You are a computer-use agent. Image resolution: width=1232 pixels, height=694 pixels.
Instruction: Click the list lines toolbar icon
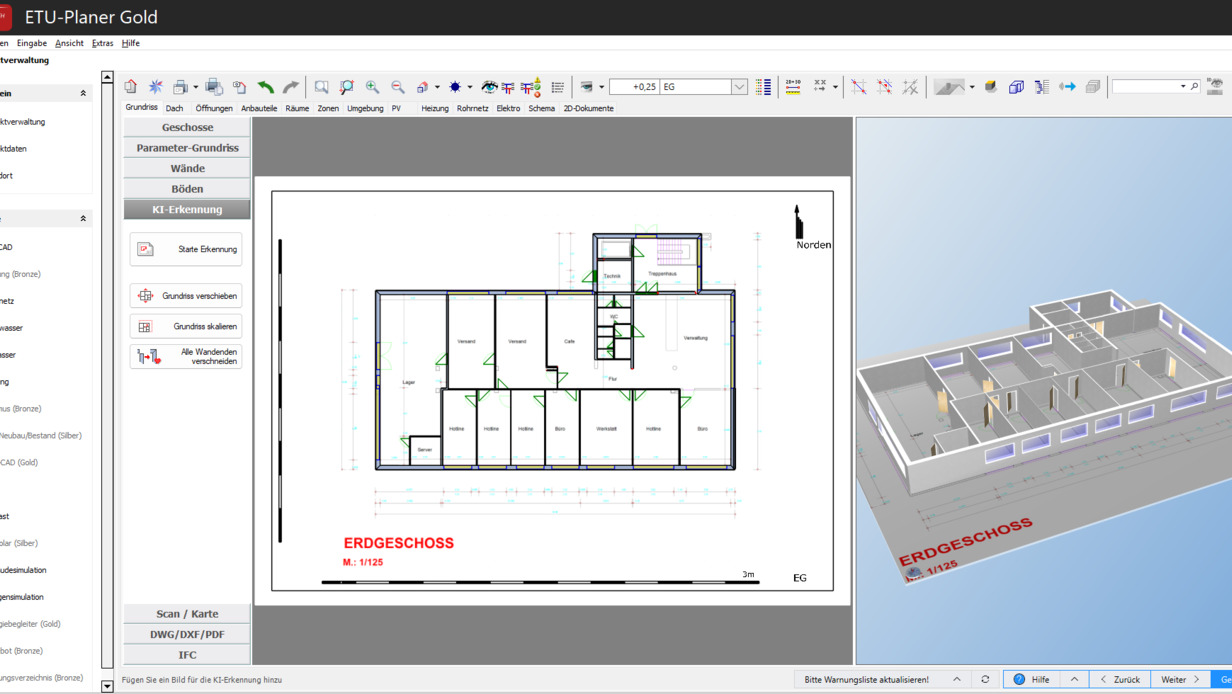click(558, 87)
